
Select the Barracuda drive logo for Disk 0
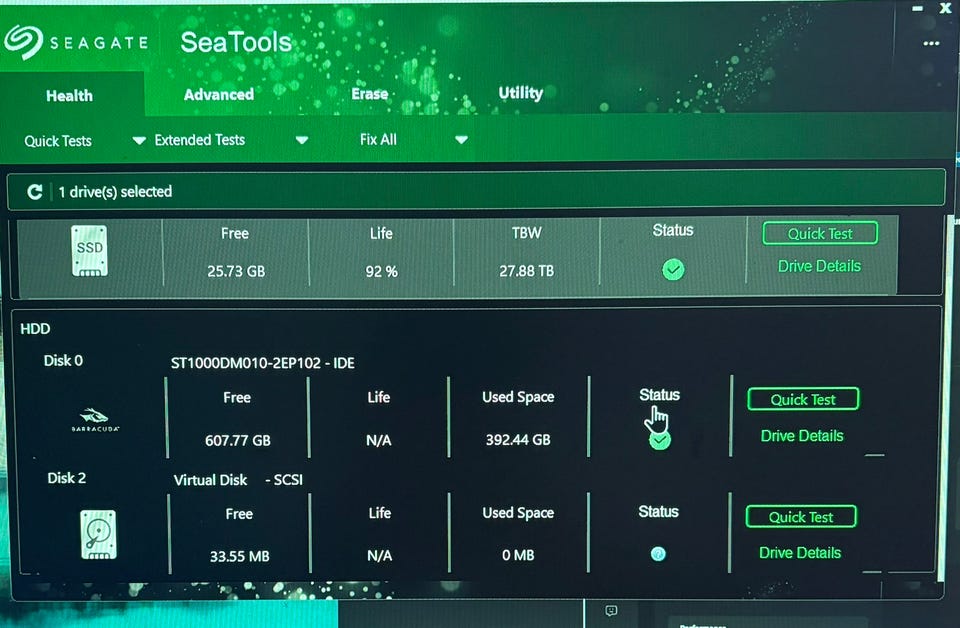96,420
